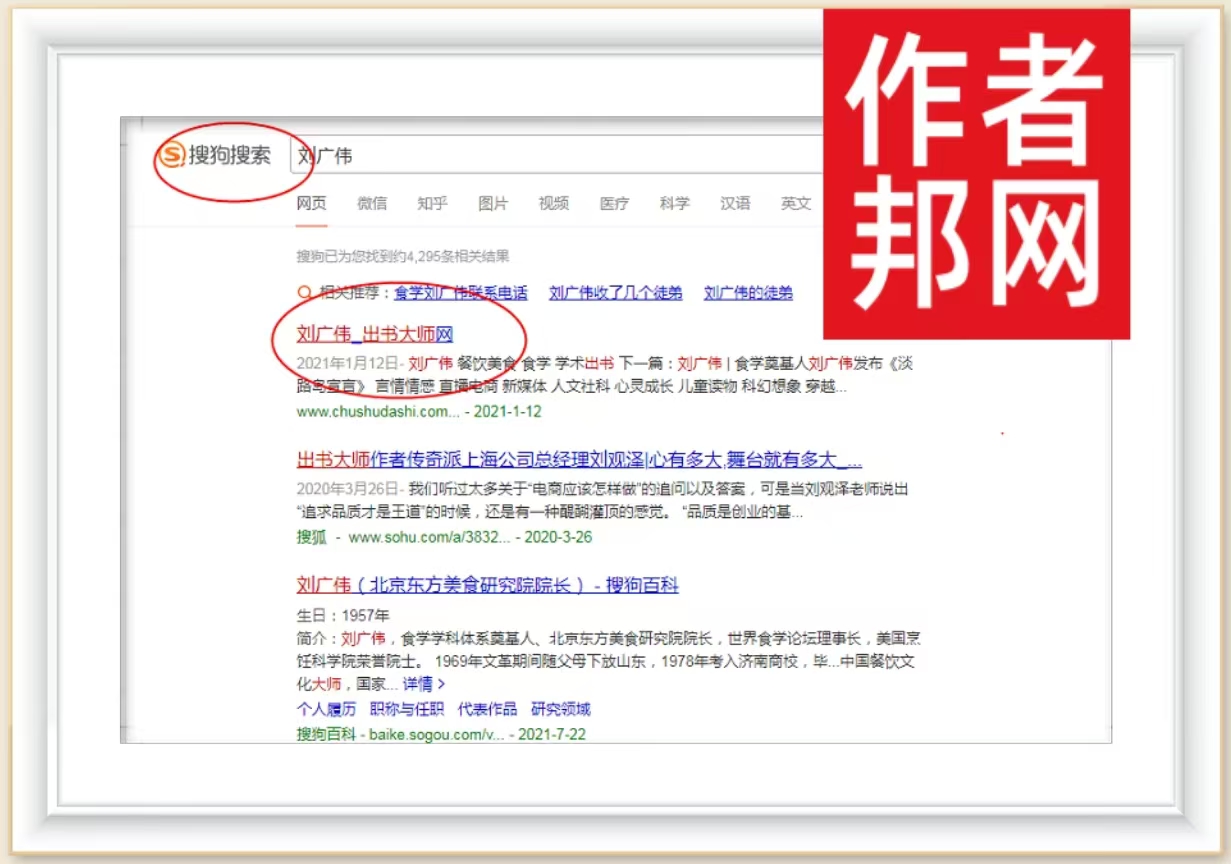This screenshot has height=864, width=1231.
Task: Open the 出书大师作者传奇派 Sohu article result
Action: (x=579, y=460)
